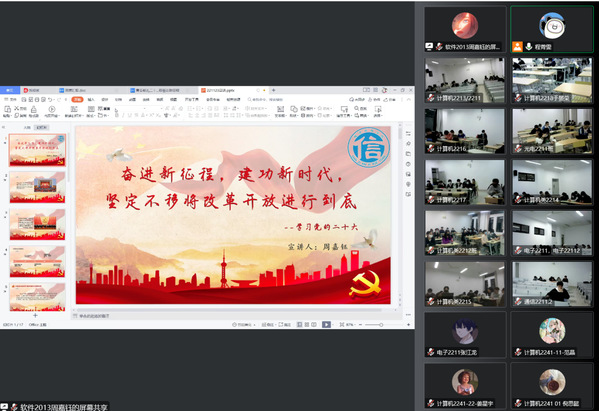Click the Cut scissors icon
The width and height of the screenshot is (599, 411).
click(17, 108)
